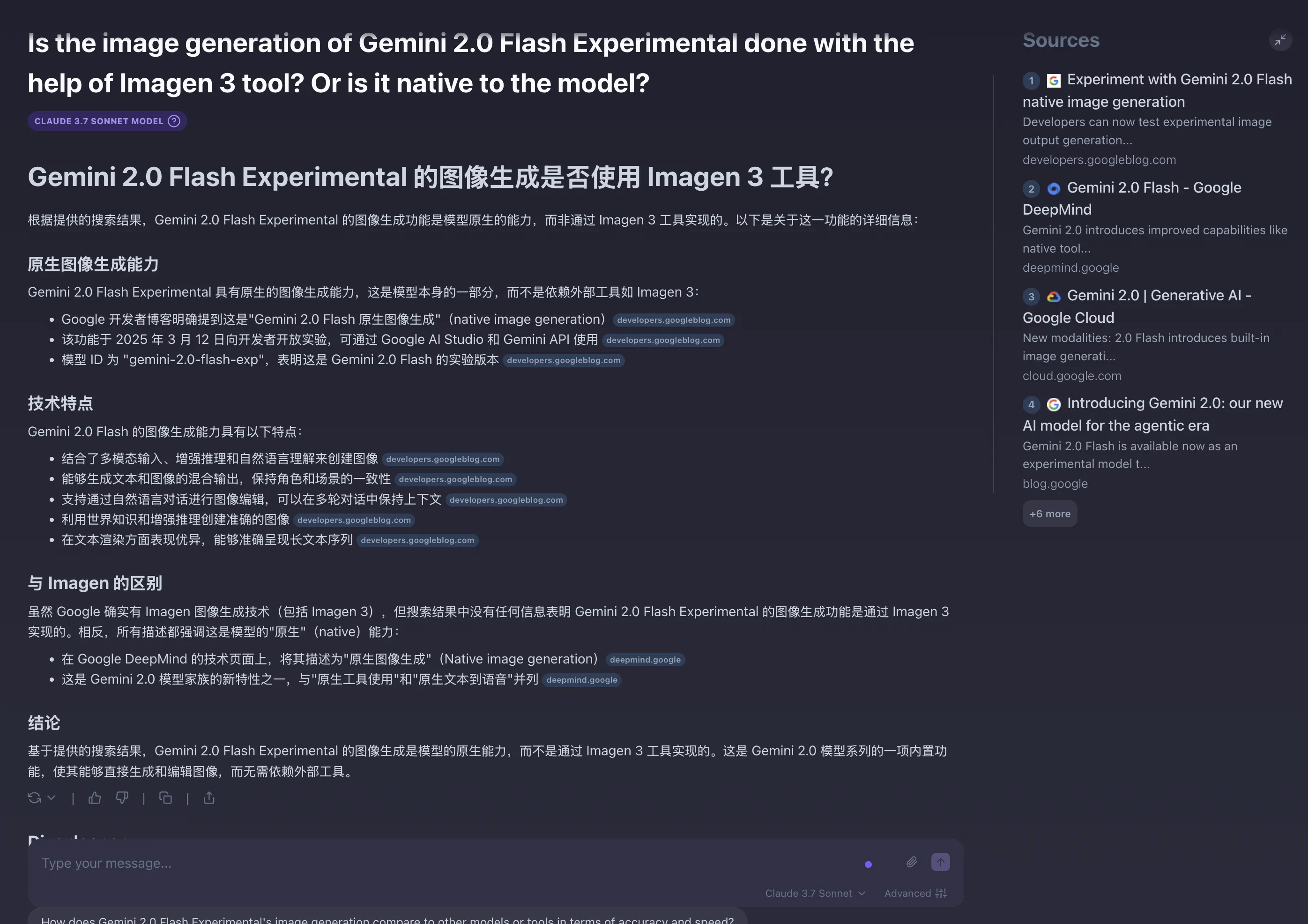The width and height of the screenshot is (1308, 924).
Task: Attach a file using paperclip icon
Action: (x=912, y=862)
